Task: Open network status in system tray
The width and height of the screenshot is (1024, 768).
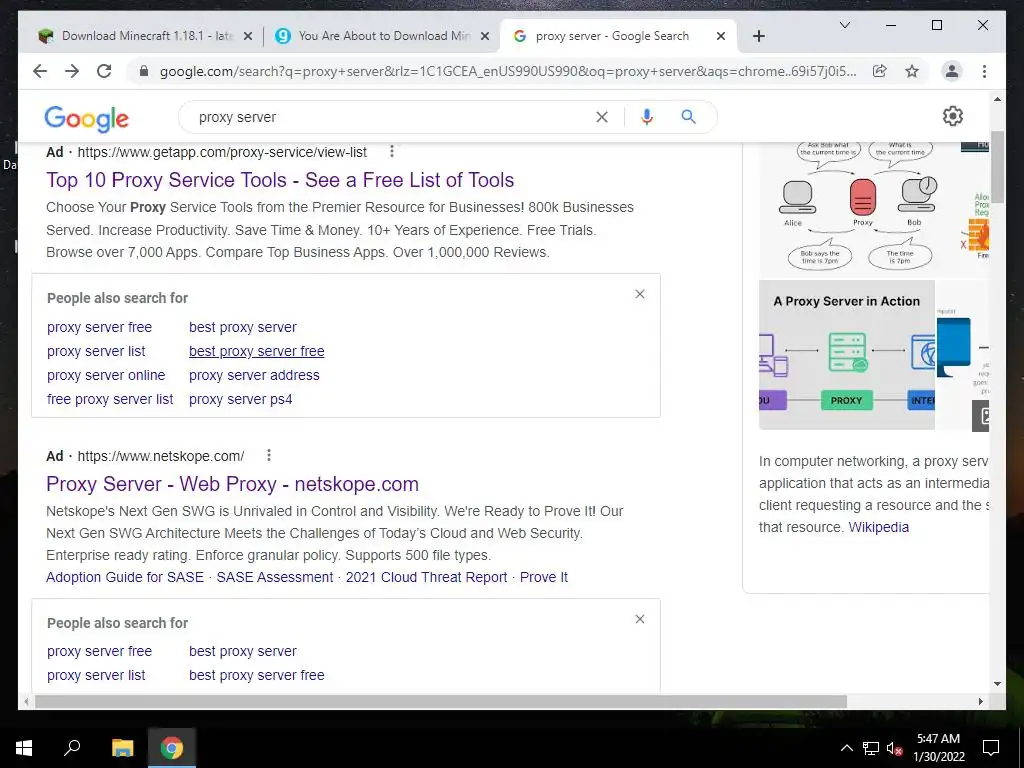Action: (871, 748)
